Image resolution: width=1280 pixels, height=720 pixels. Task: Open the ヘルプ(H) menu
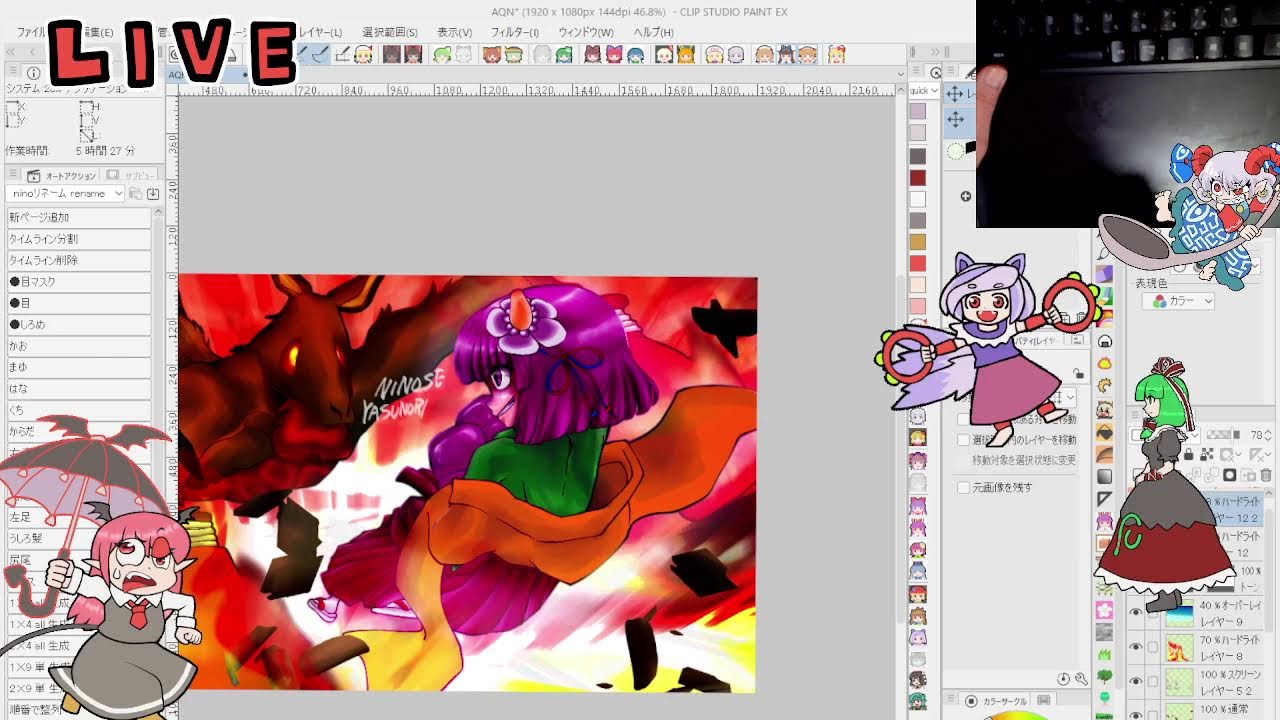653,32
